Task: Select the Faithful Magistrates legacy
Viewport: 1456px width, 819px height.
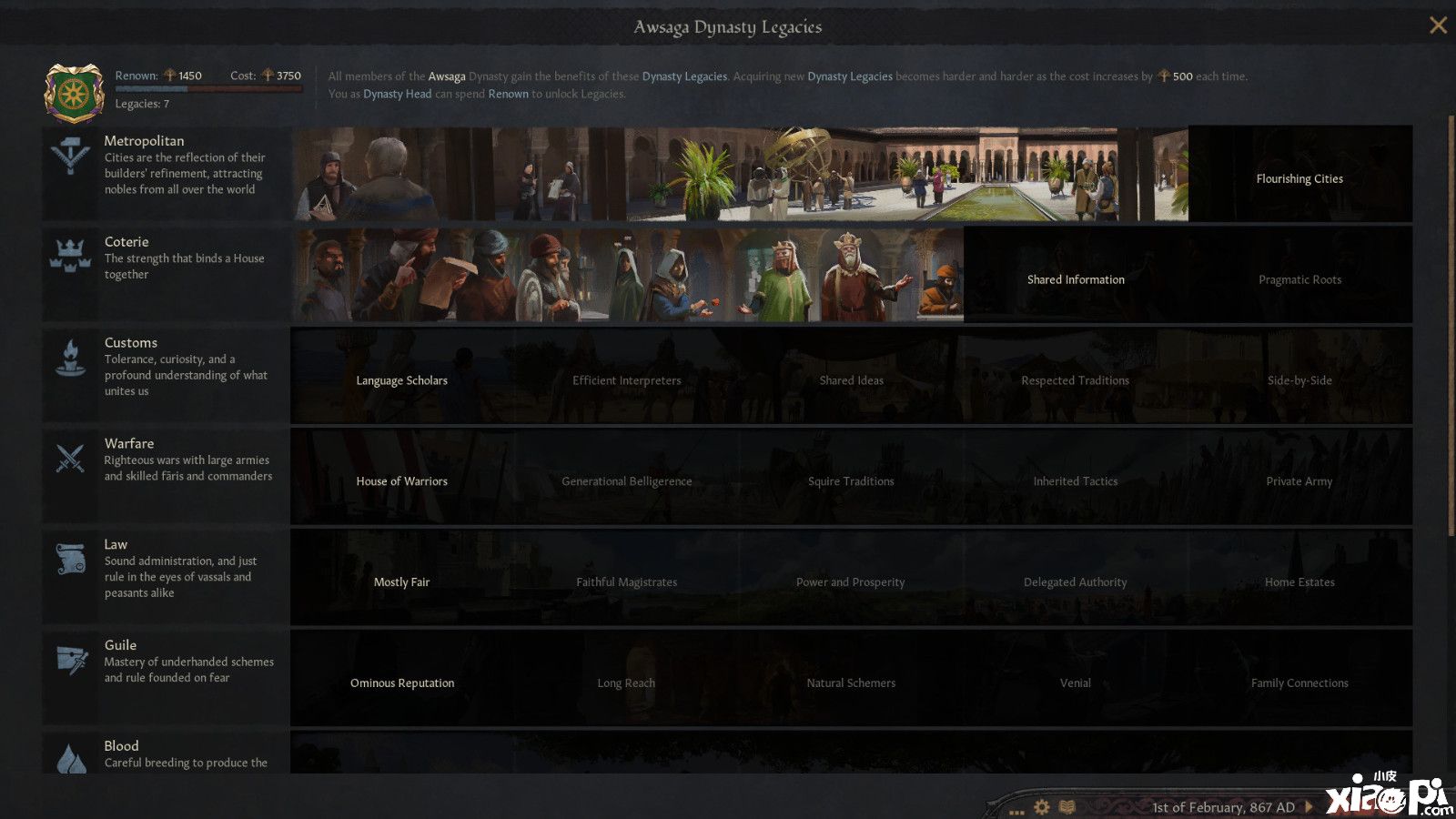Action: point(627,578)
